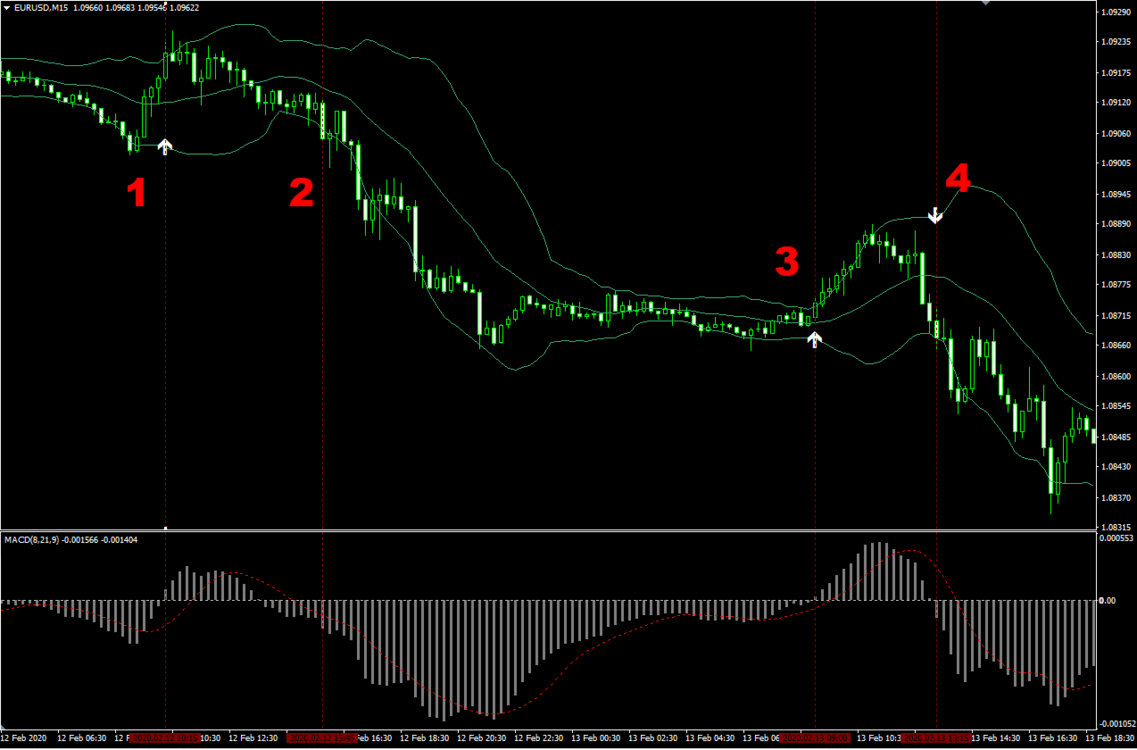Click the 2020.02.12 15:45 vertical line date marker
The image size is (1137, 750).
click(322, 738)
